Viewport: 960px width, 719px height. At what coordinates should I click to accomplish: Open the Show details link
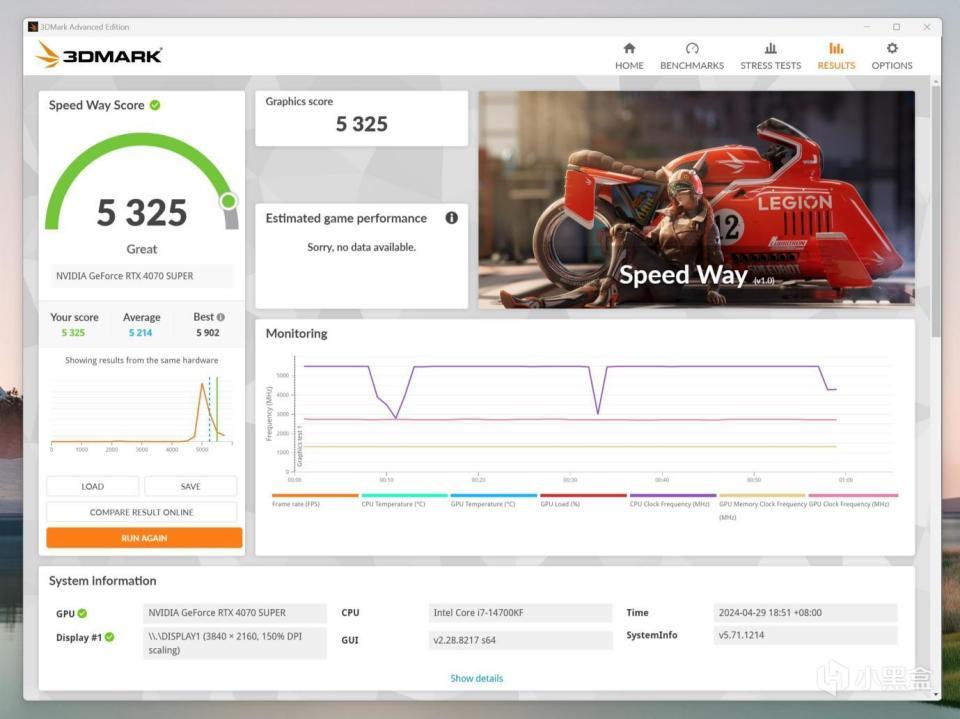tap(476, 678)
